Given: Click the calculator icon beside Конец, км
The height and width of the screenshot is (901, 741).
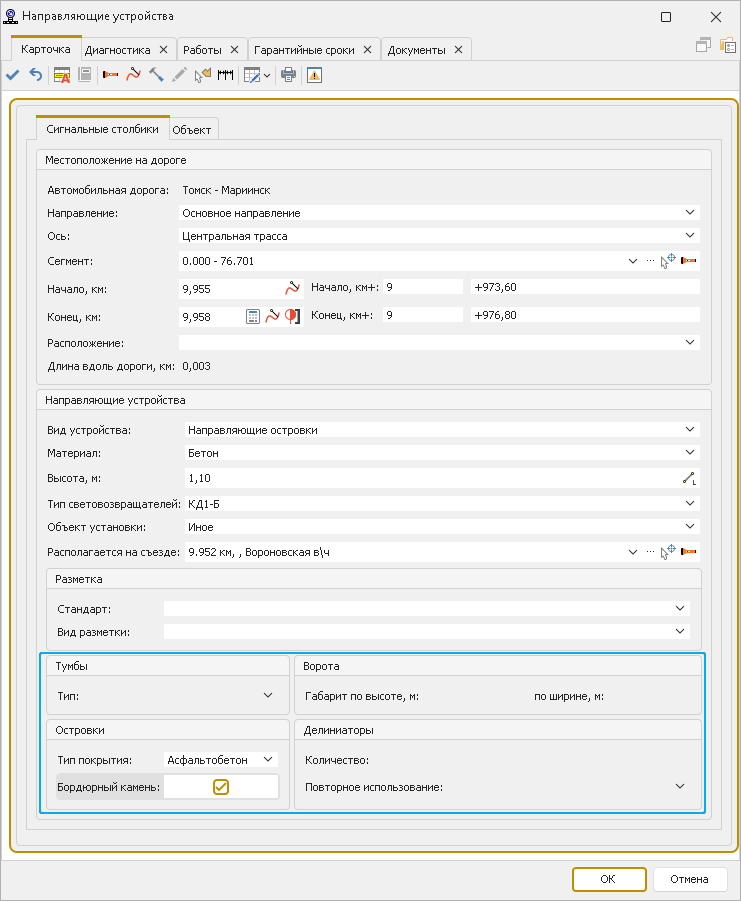Looking at the screenshot, I should (253, 316).
